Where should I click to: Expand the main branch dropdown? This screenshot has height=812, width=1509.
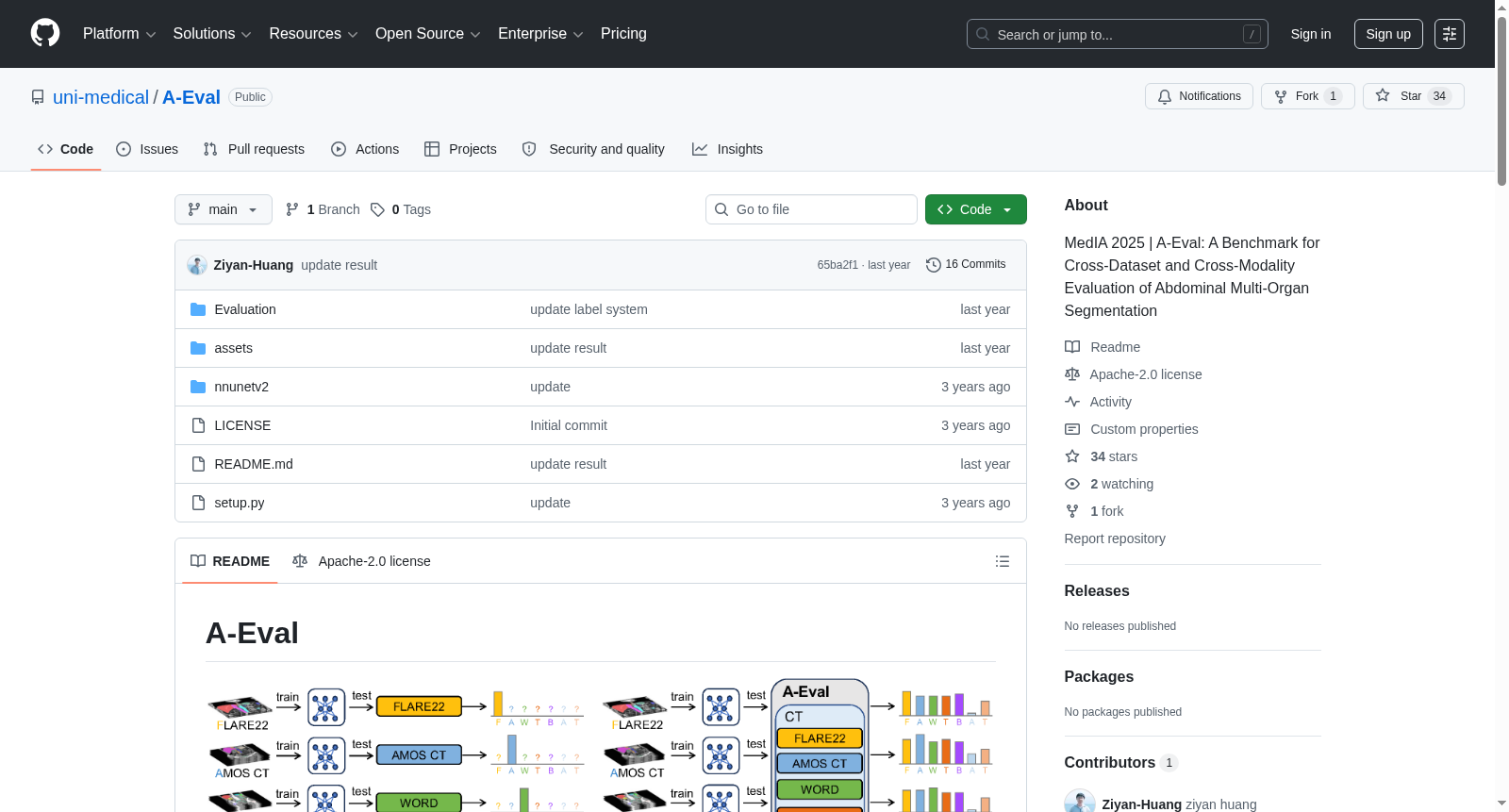[x=224, y=209]
